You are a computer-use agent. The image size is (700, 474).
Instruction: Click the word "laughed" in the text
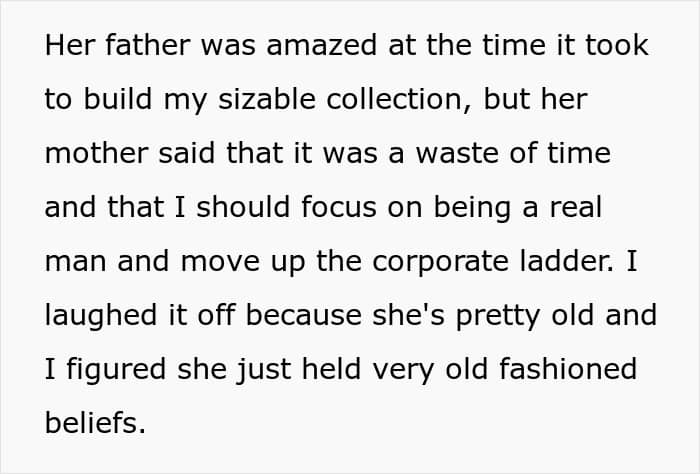pyautogui.click(x=101, y=316)
